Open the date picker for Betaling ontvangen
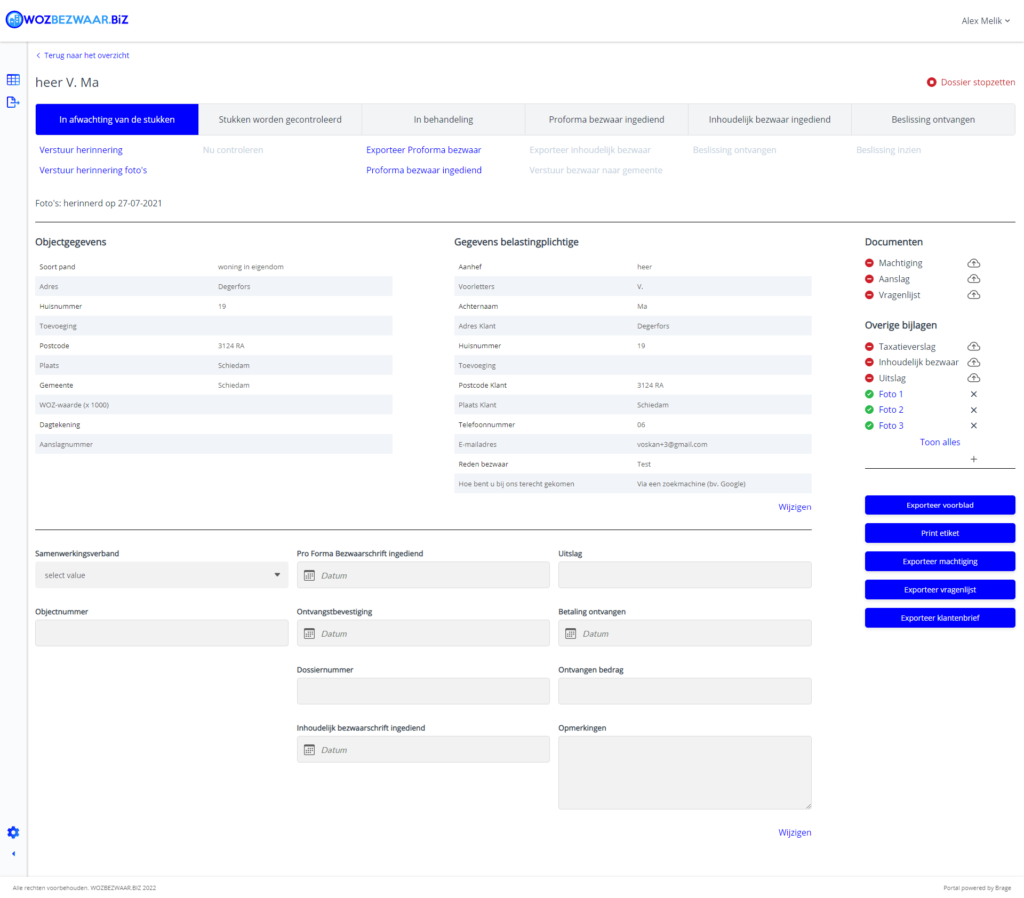The width and height of the screenshot is (1024, 898). 571,633
